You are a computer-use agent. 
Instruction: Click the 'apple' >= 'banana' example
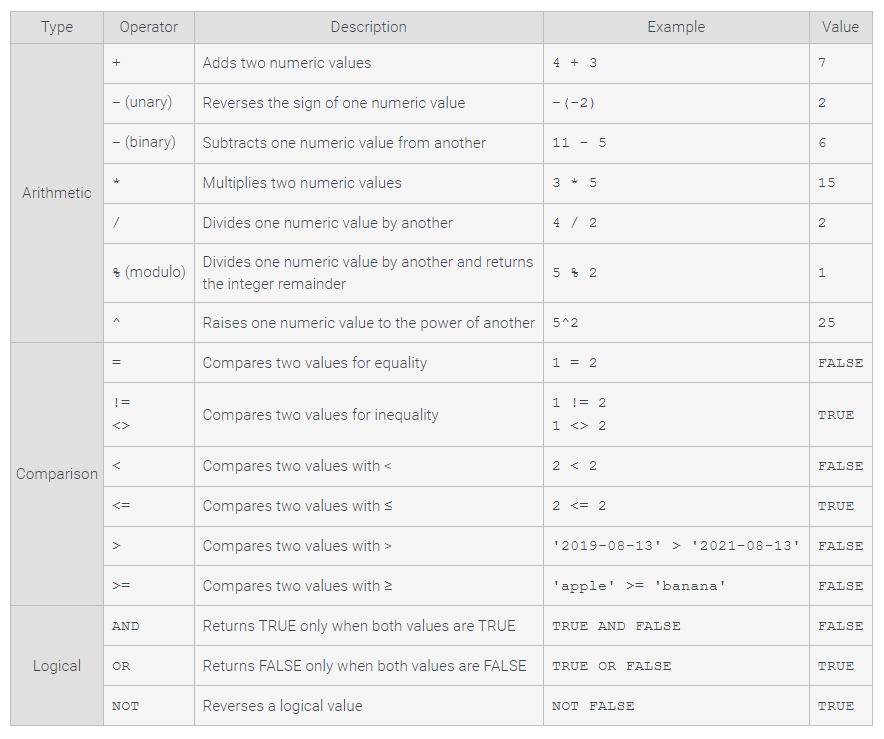tap(638, 586)
